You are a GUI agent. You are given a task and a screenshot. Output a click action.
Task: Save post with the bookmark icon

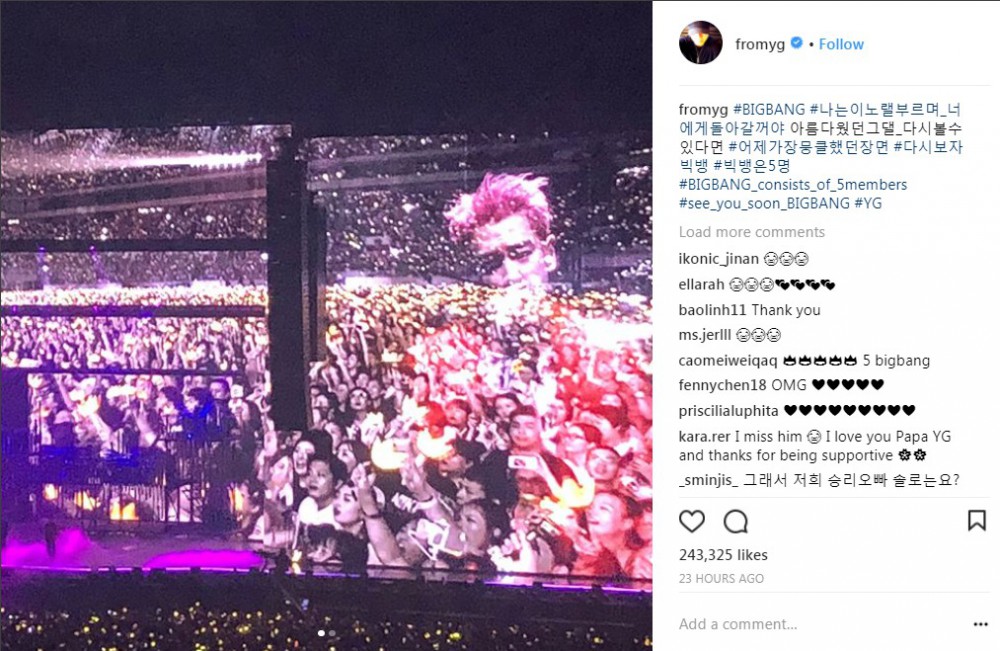point(976,520)
